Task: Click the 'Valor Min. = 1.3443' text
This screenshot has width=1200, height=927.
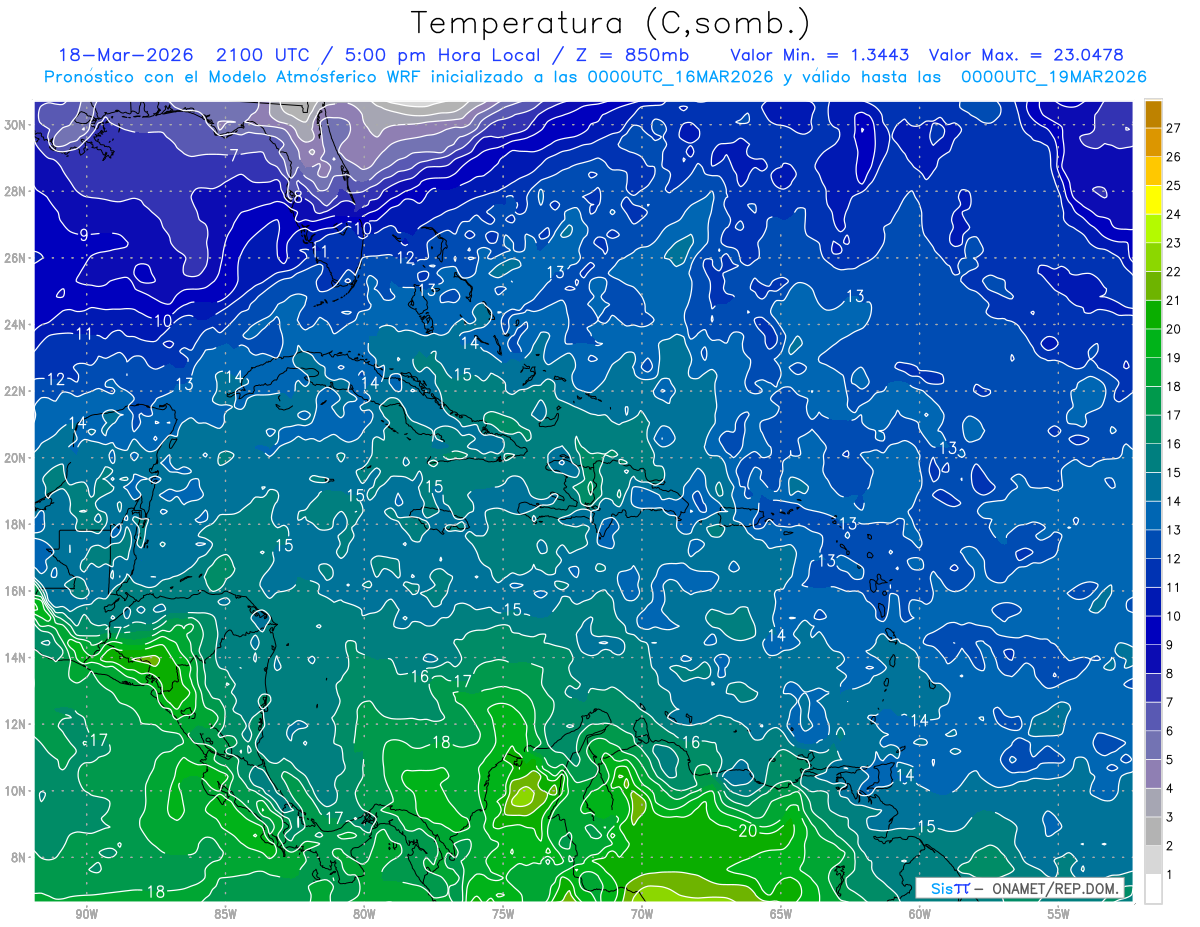Action: [820, 55]
